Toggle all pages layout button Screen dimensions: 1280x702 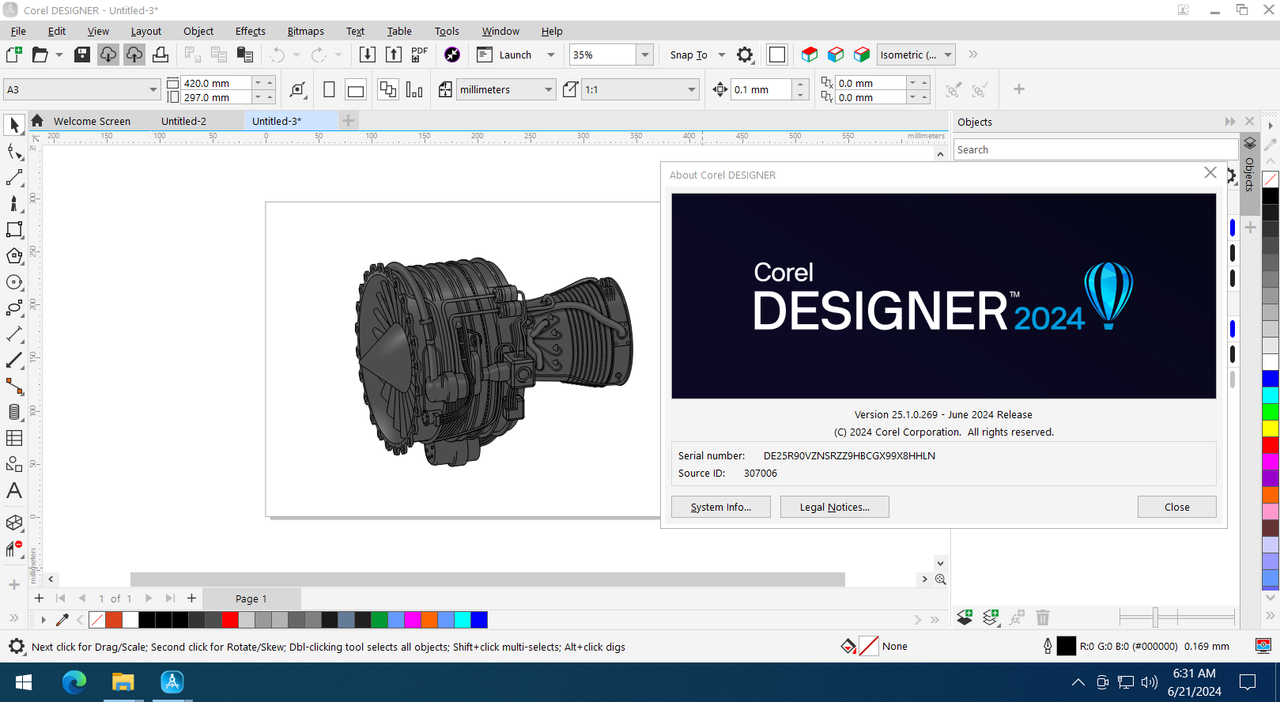pos(388,90)
